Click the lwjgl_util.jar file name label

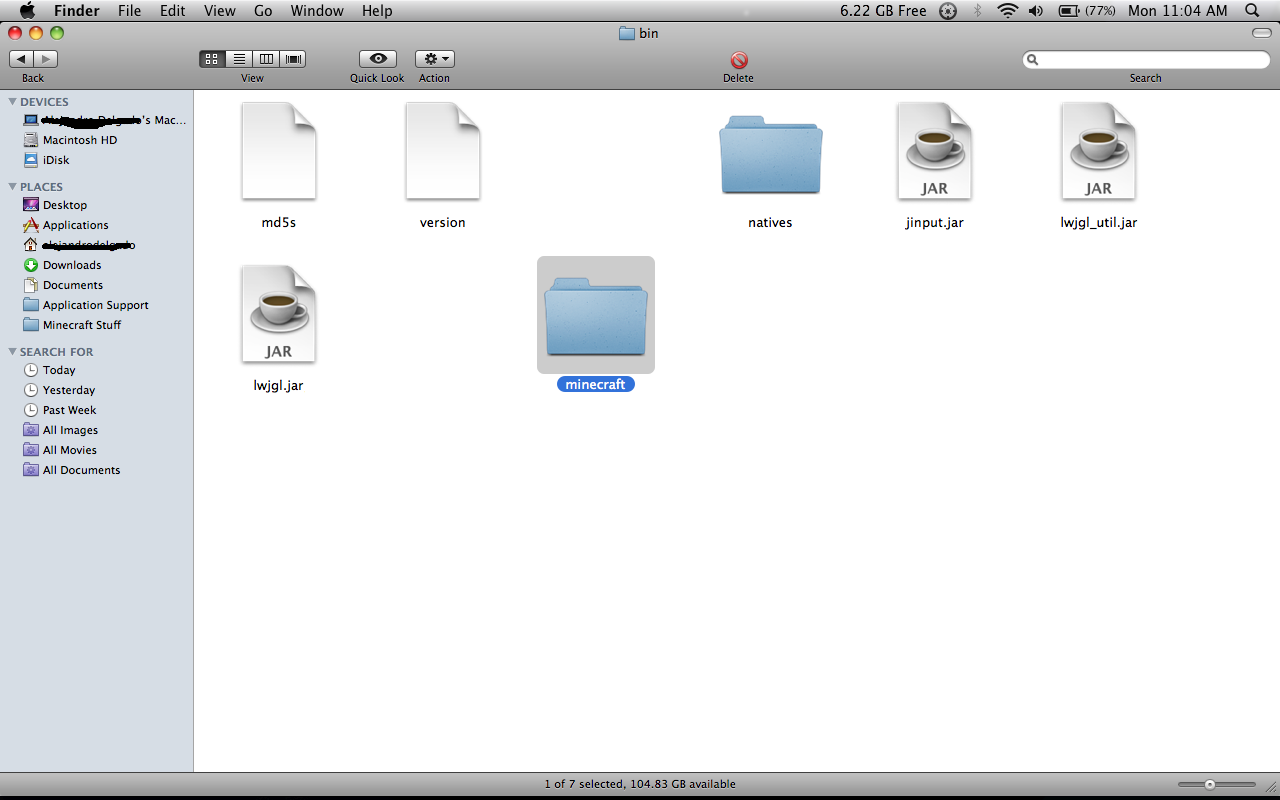pyautogui.click(x=1099, y=223)
